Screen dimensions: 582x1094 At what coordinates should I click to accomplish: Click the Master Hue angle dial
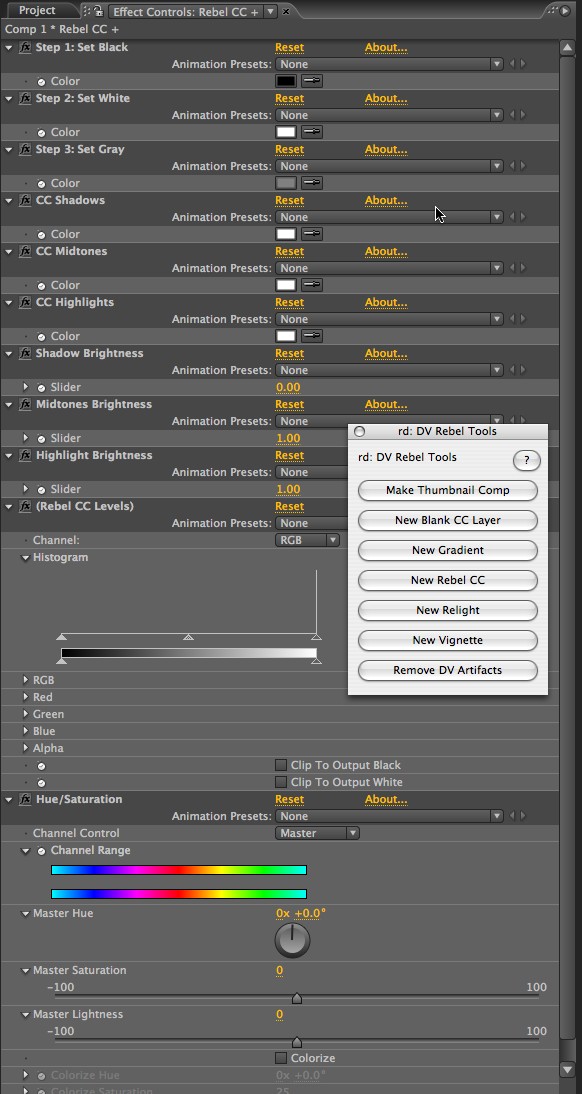pos(292,941)
